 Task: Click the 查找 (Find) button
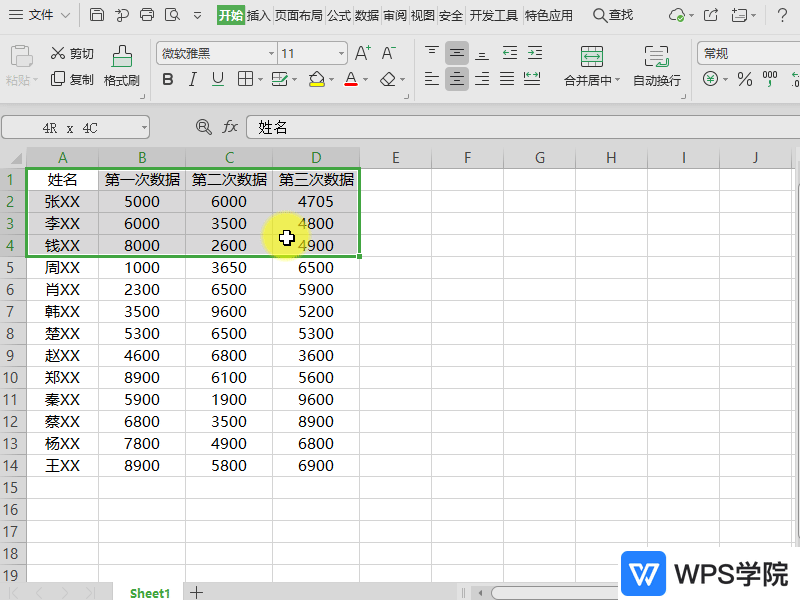click(x=613, y=15)
